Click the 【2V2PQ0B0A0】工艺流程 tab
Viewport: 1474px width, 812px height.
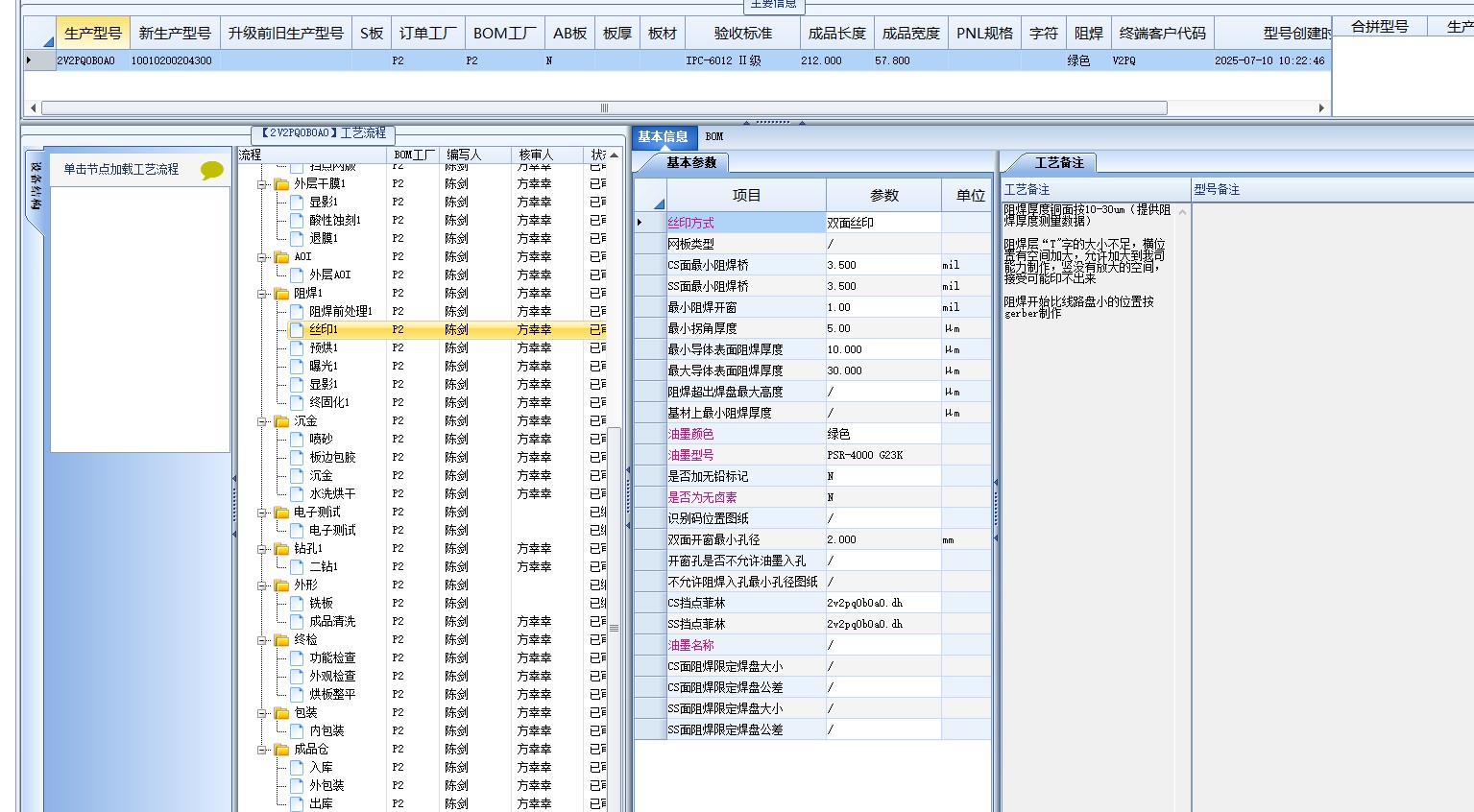point(324,133)
